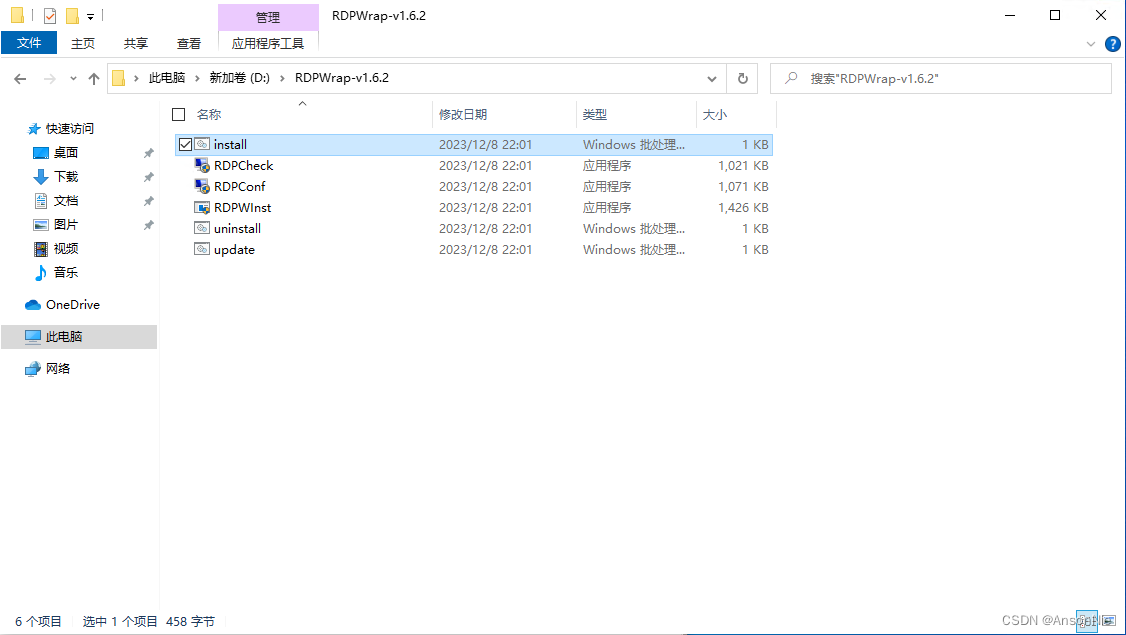Sort by 类型 column
The height and width of the screenshot is (635, 1126).
[595, 114]
